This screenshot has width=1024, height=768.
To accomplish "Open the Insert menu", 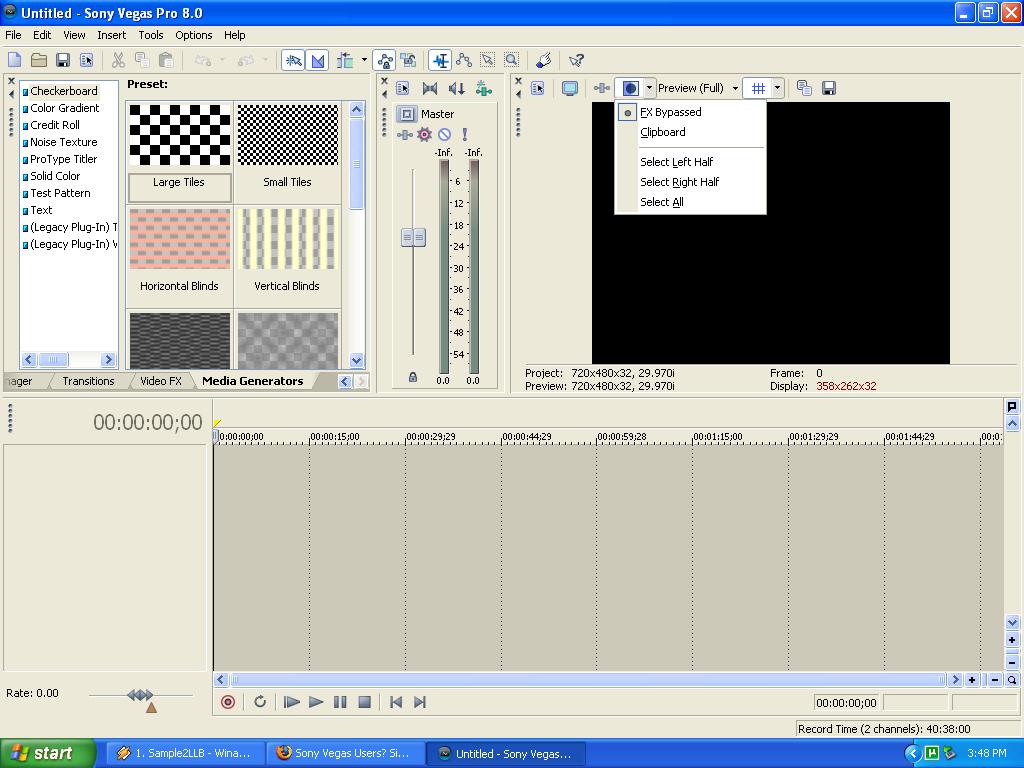I will 112,35.
